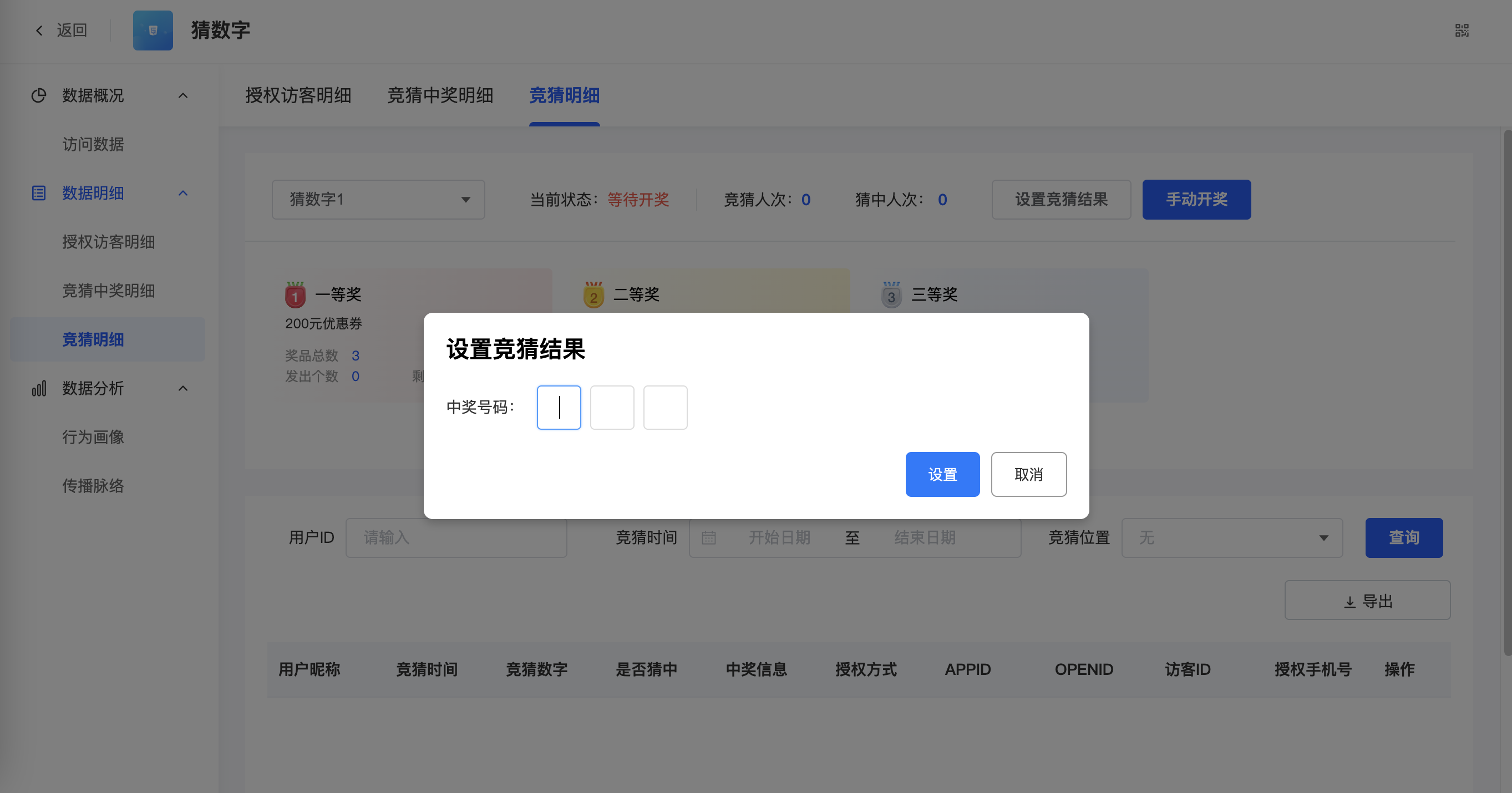Focus the second 中奖号码 digit box
Viewport: 1512px width, 793px height.
point(612,408)
